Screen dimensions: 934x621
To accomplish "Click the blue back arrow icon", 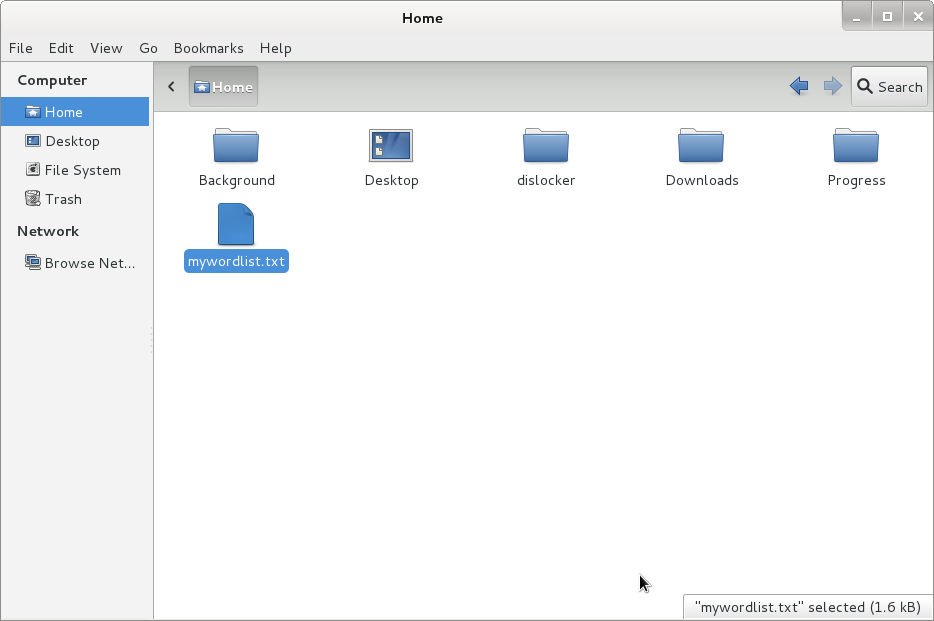I will tap(798, 87).
